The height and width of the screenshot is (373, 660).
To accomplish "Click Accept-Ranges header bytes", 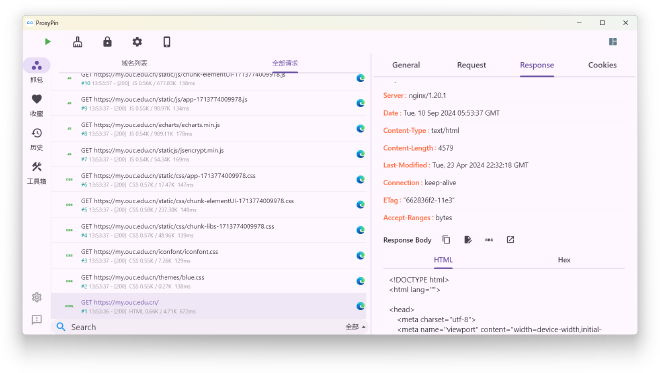I will (x=444, y=218).
